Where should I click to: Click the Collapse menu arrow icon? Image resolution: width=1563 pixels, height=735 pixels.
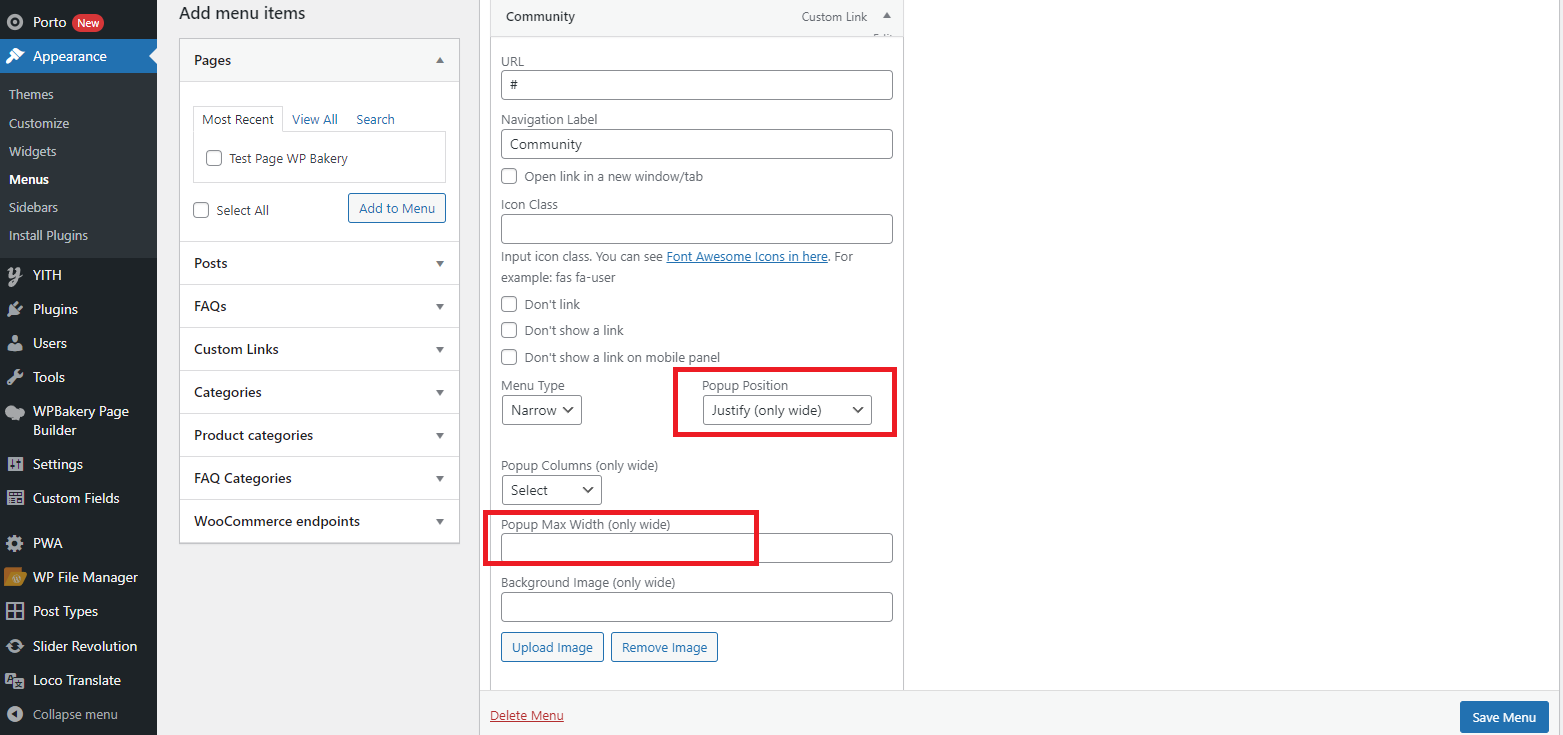pyautogui.click(x=15, y=714)
